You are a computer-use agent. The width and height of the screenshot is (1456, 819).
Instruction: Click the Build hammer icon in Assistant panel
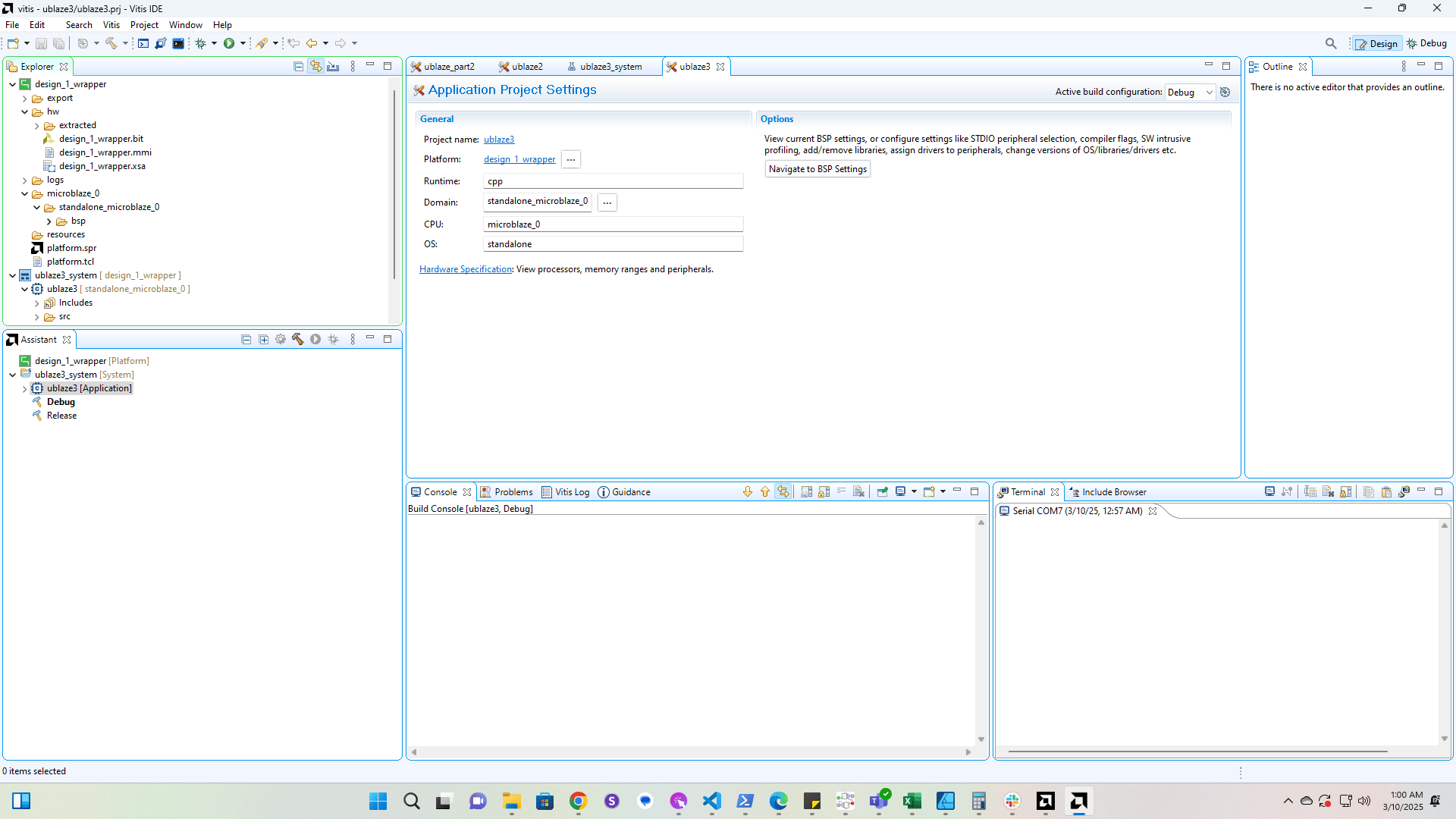coord(298,340)
